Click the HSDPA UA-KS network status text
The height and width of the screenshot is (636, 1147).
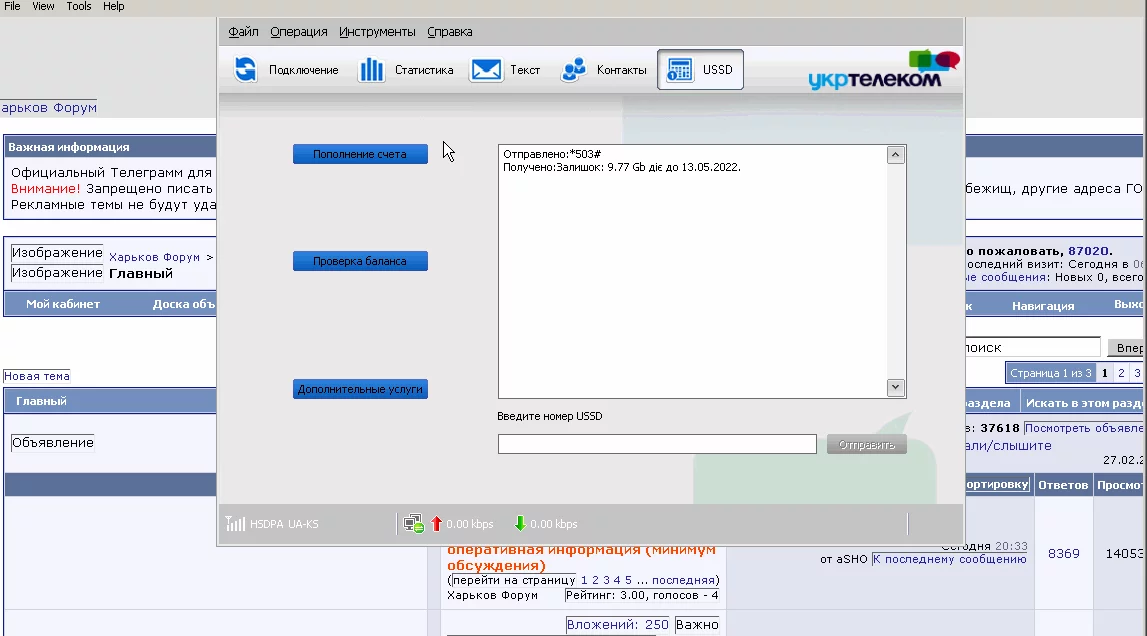point(284,524)
